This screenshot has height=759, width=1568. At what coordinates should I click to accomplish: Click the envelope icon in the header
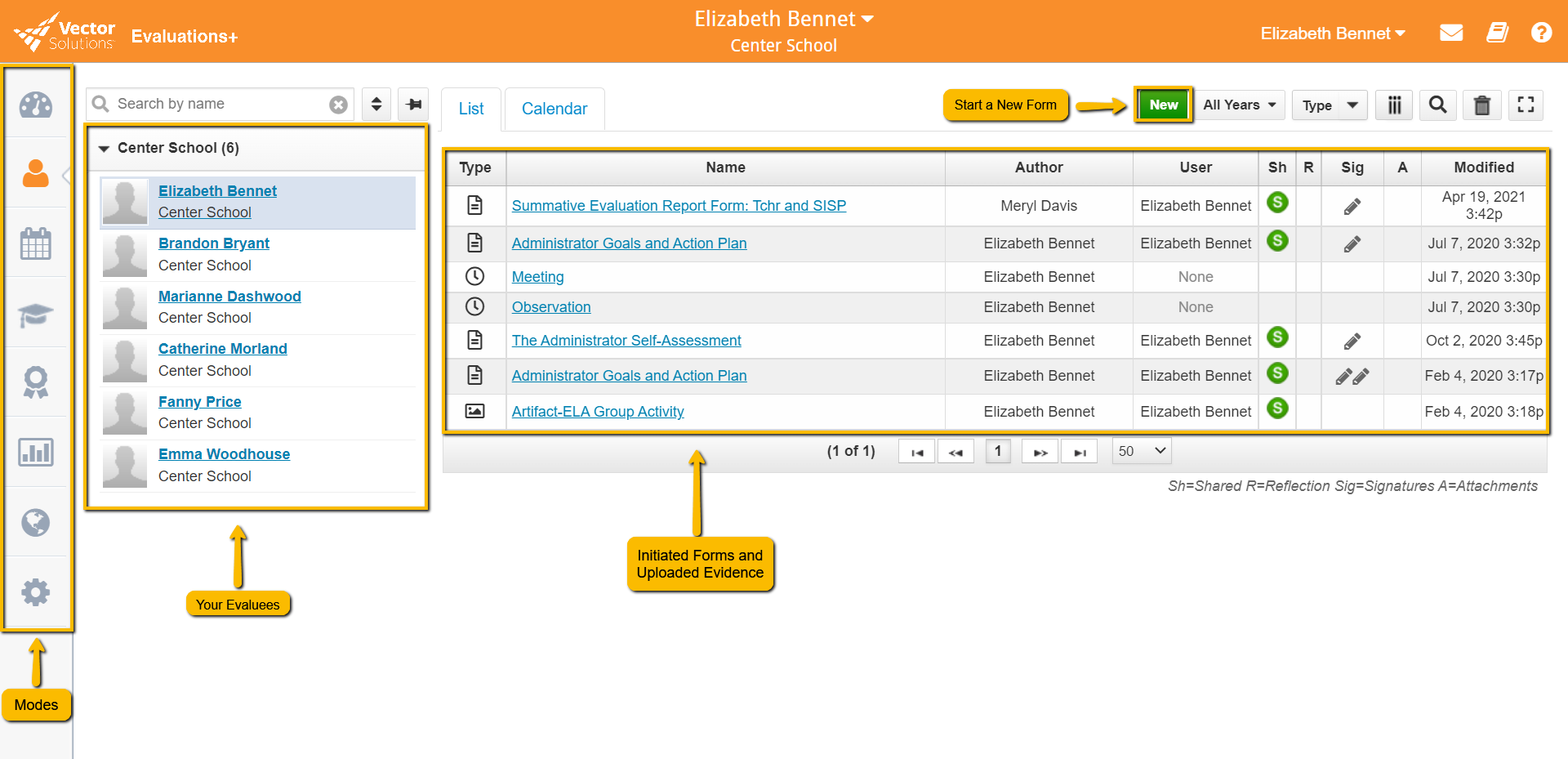1451,33
